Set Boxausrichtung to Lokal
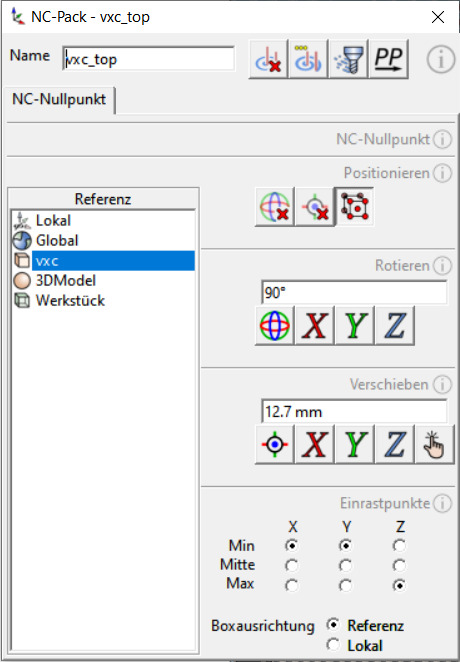 [333, 645]
